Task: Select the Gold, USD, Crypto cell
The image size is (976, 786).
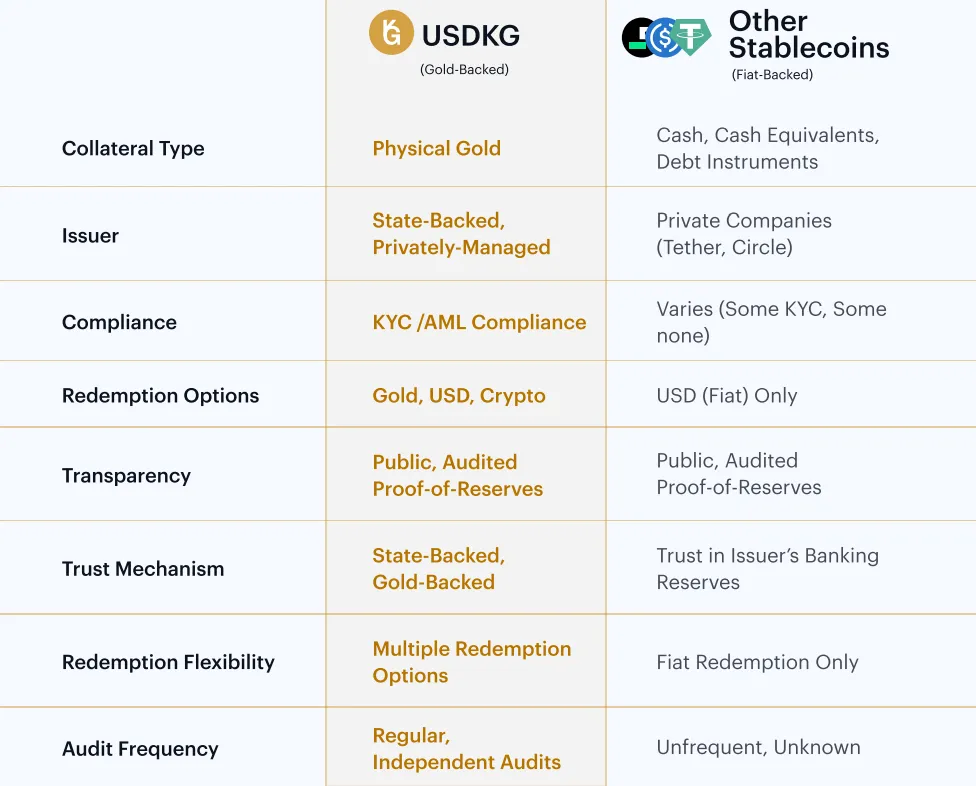Action: tap(459, 395)
